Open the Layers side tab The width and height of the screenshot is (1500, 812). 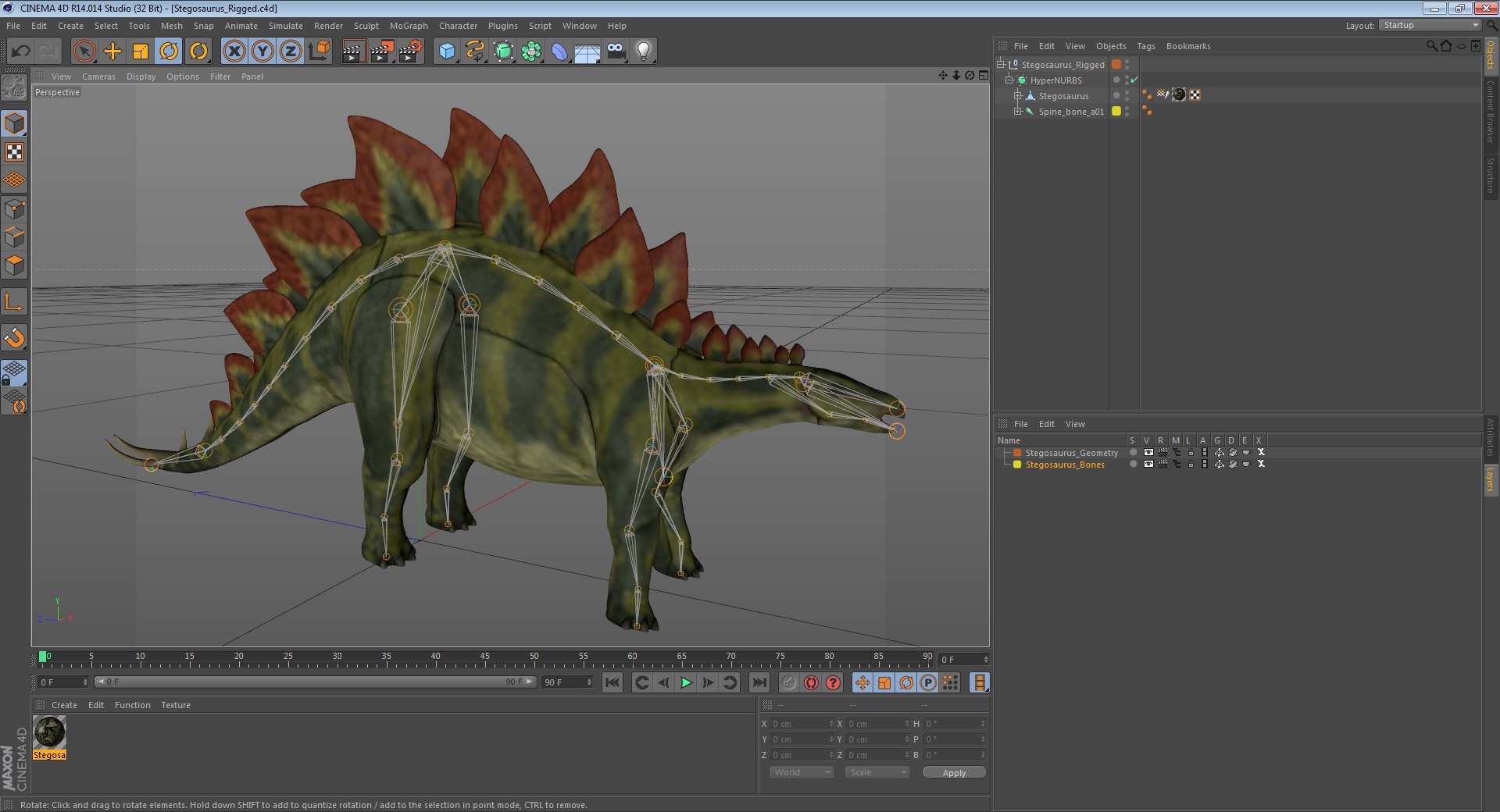(1491, 479)
